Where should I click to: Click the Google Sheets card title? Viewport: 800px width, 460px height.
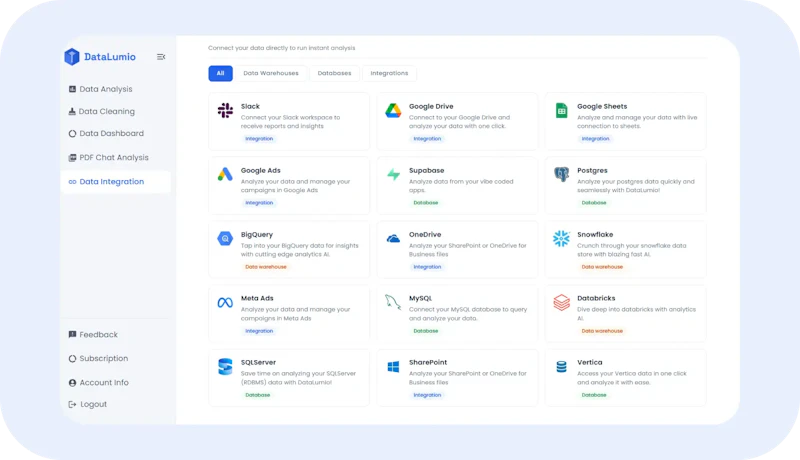click(602, 107)
